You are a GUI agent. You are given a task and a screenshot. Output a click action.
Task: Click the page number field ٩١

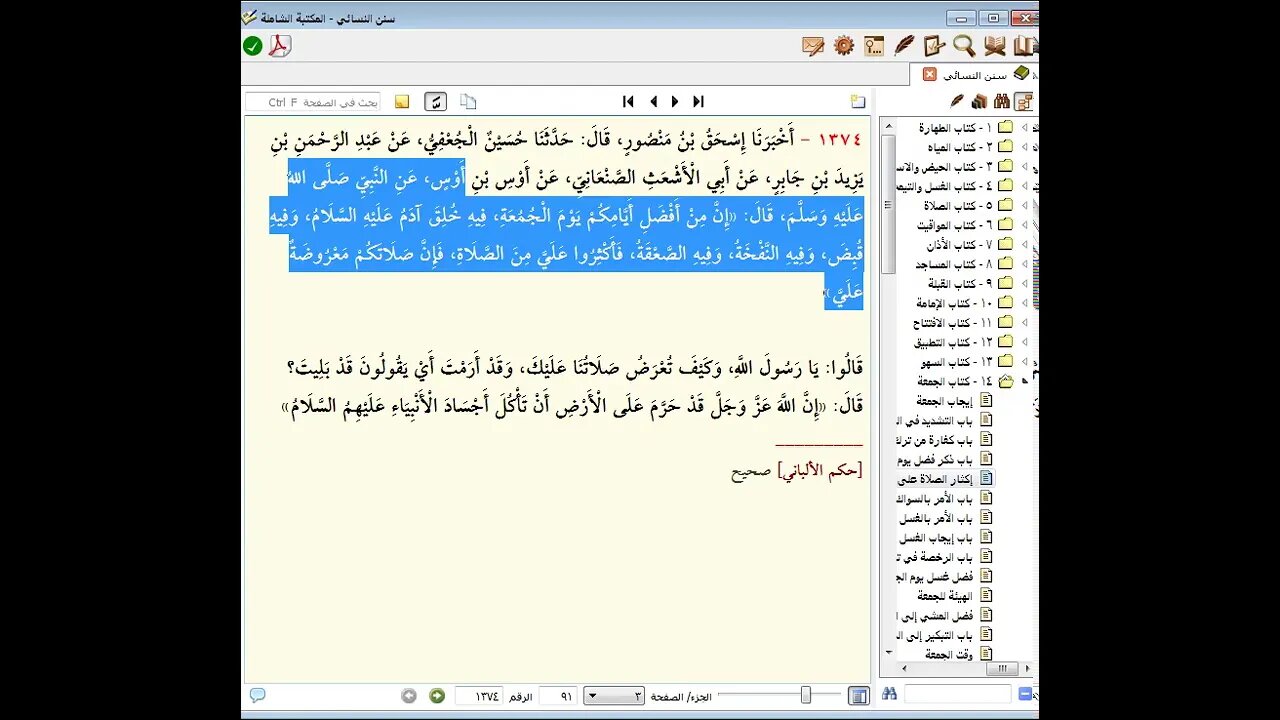[557, 696]
